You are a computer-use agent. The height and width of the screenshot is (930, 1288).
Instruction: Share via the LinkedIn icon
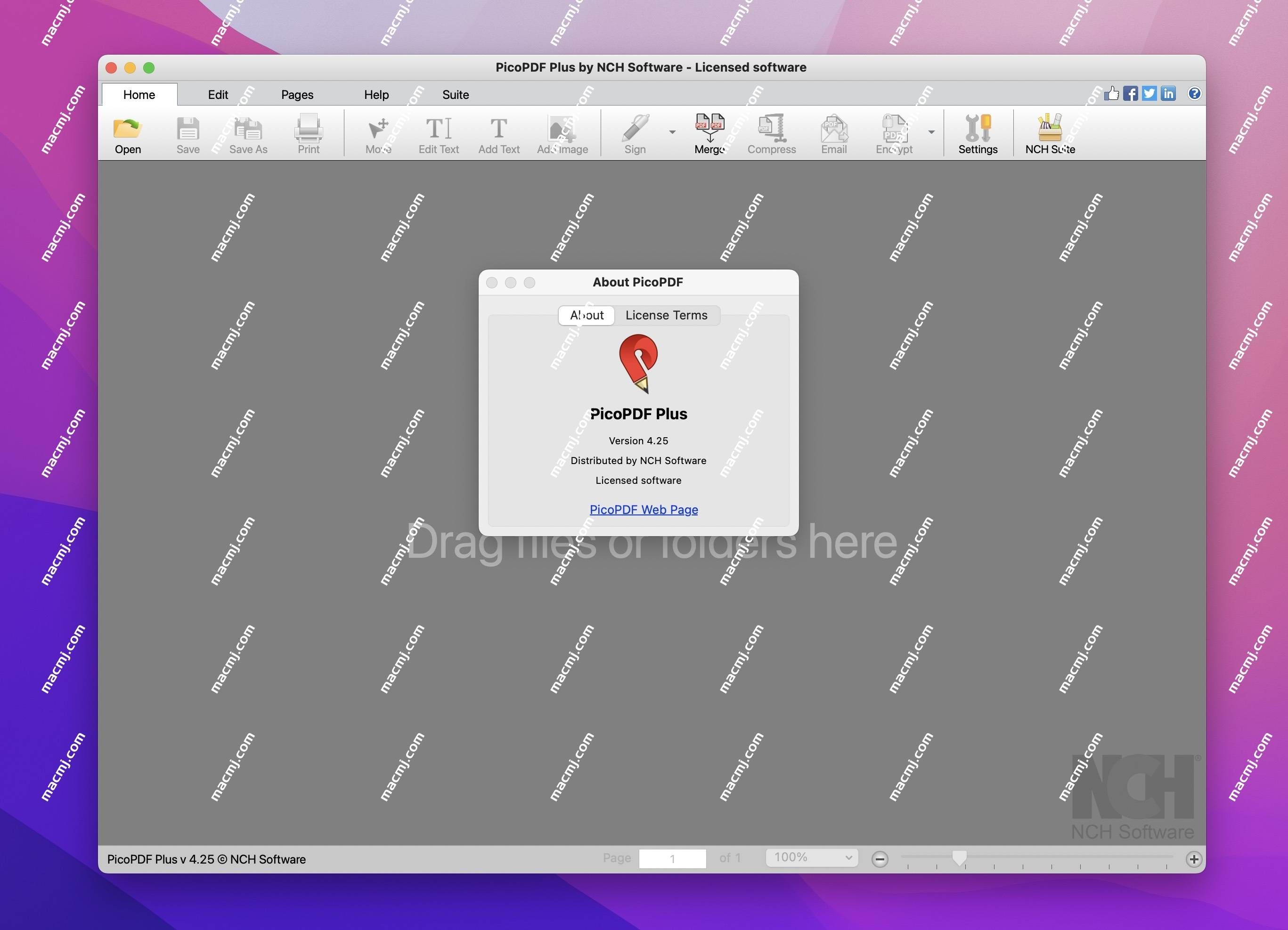click(x=1168, y=93)
